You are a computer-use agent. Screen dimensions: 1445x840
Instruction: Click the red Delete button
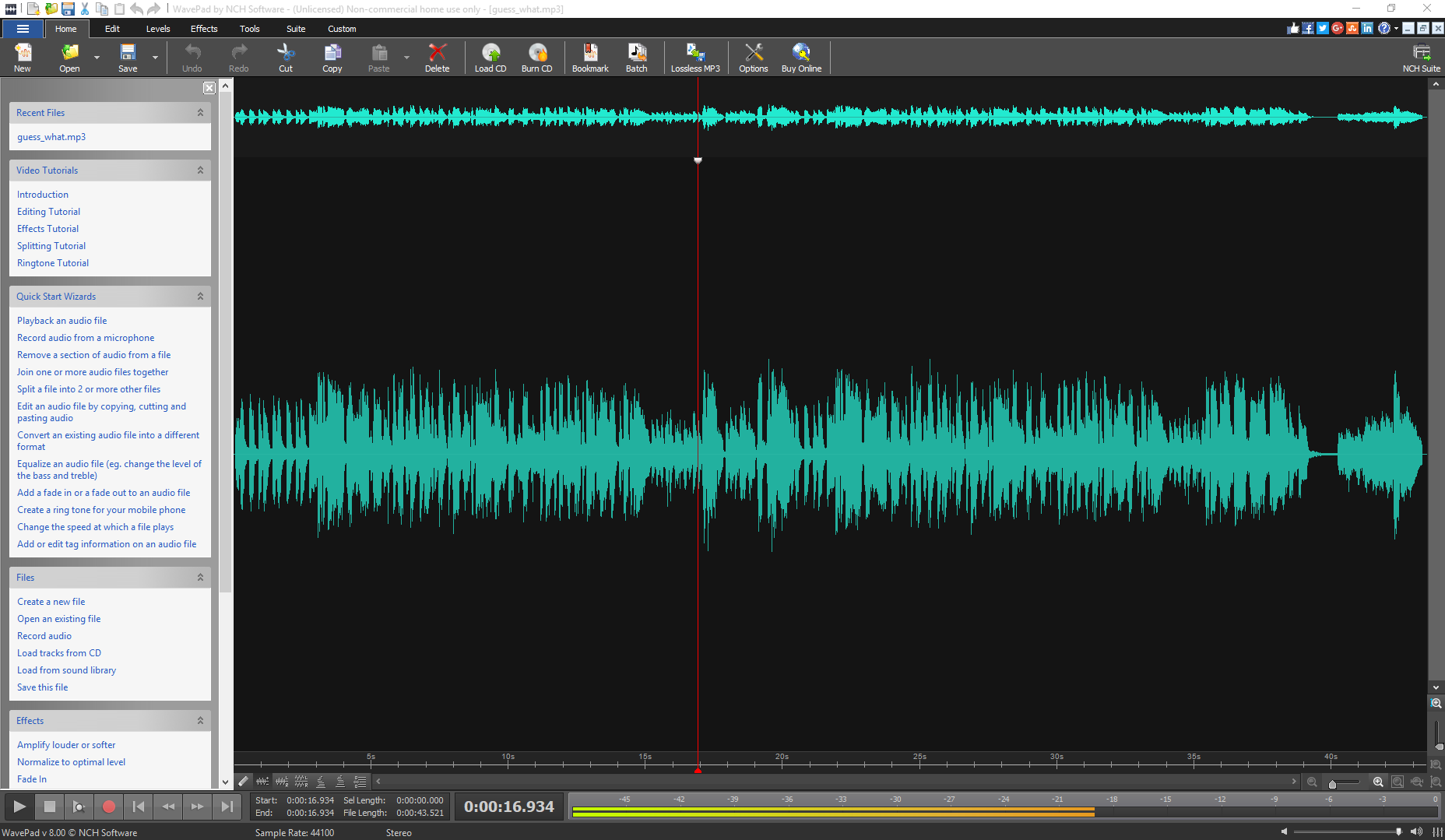pyautogui.click(x=437, y=58)
